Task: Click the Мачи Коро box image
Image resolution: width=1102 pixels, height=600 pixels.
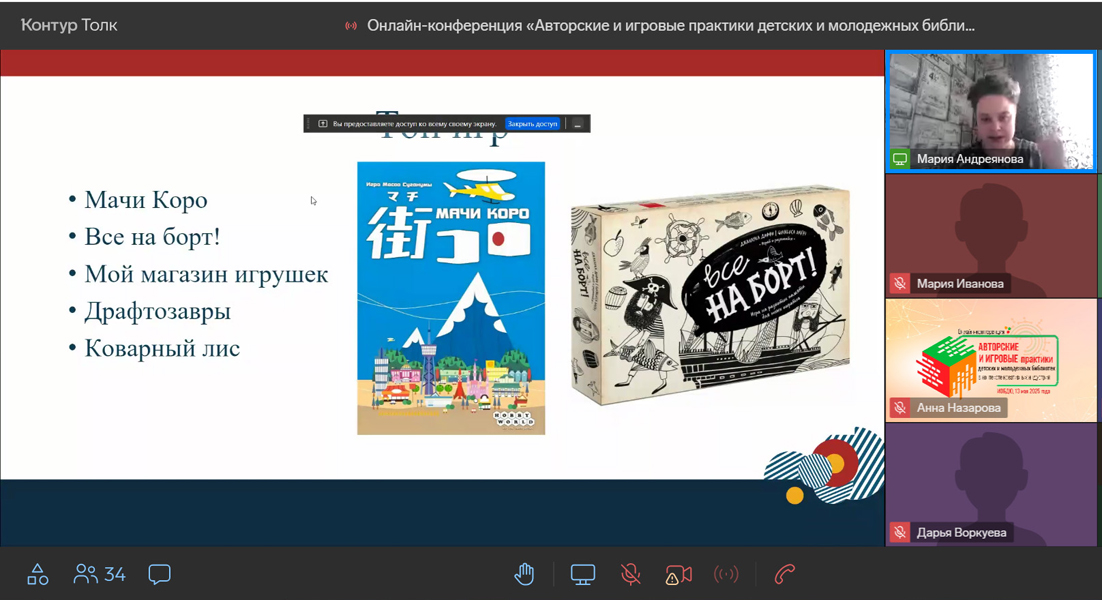Action: pos(451,298)
